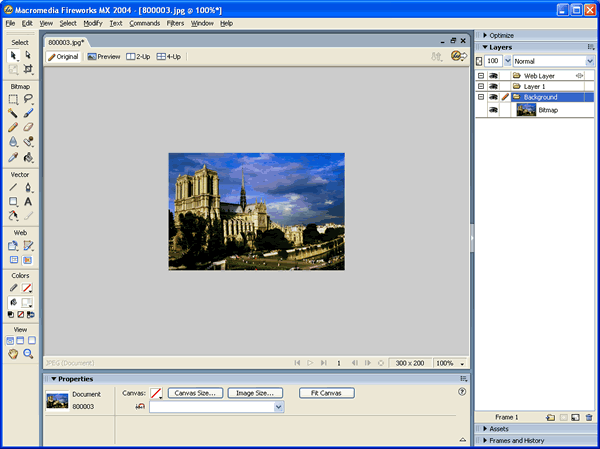Open the layer opacity dropdown arrow
The height and width of the screenshot is (449, 600).
(x=508, y=61)
